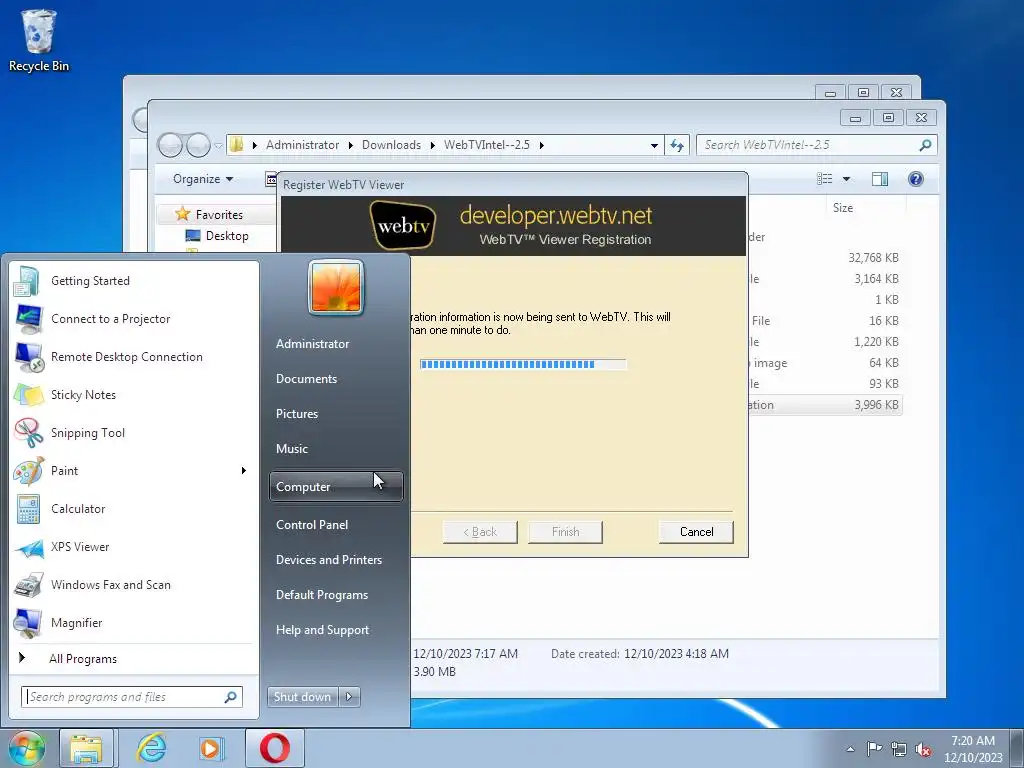Click the registration progress bar
This screenshot has height=768, width=1024.
(x=523, y=364)
